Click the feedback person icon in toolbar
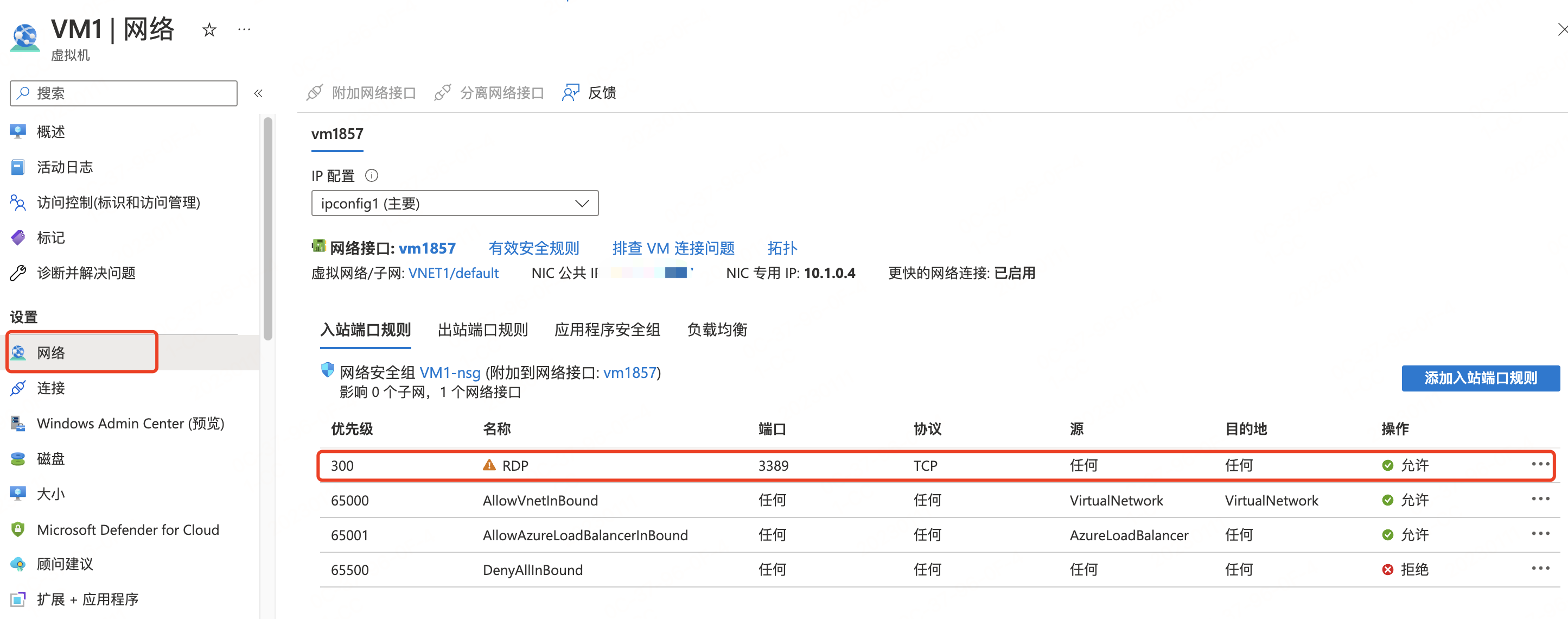Viewport: 1568px width, 619px height. 571,93
